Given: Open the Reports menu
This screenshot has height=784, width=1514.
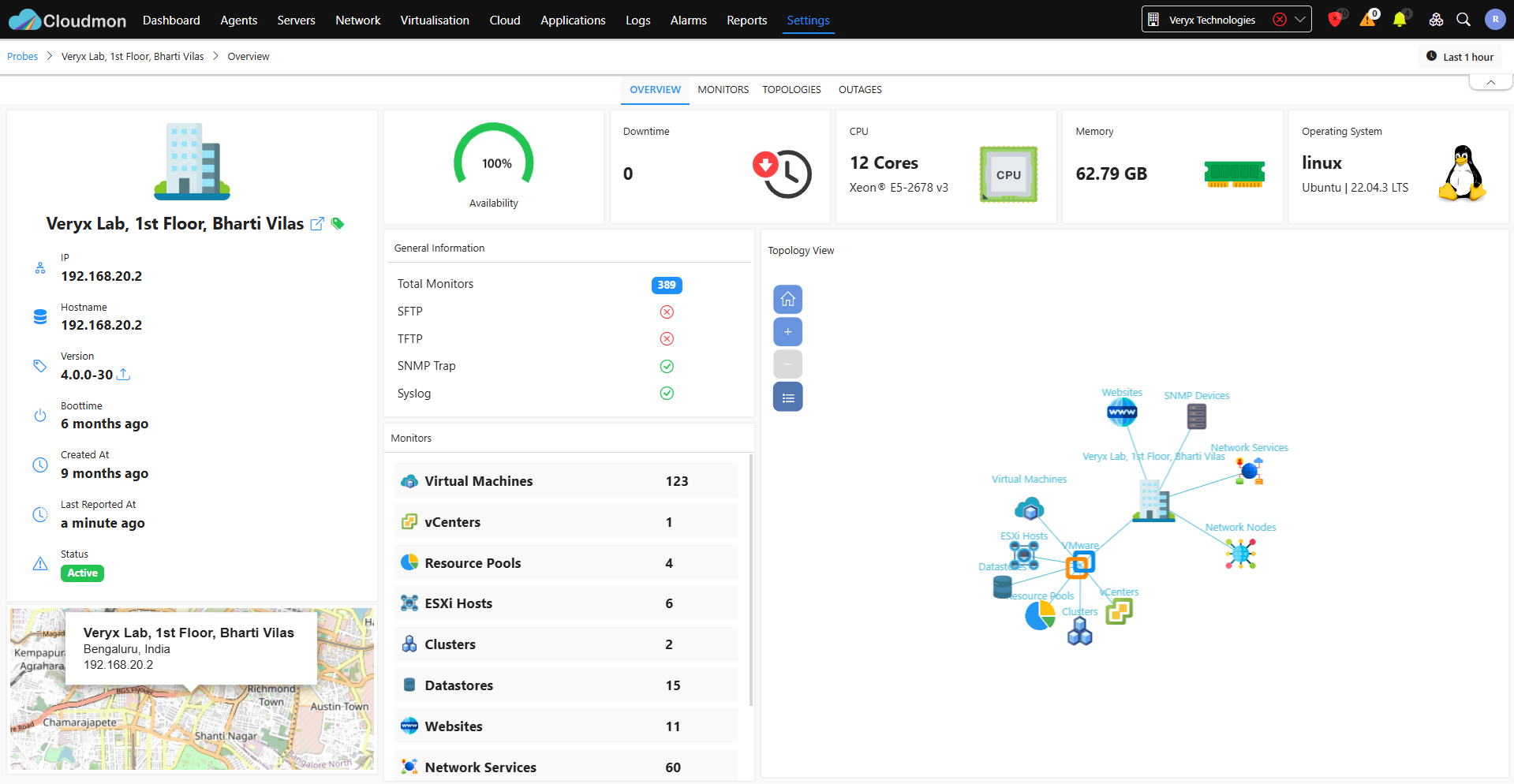Looking at the screenshot, I should click(746, 20).
